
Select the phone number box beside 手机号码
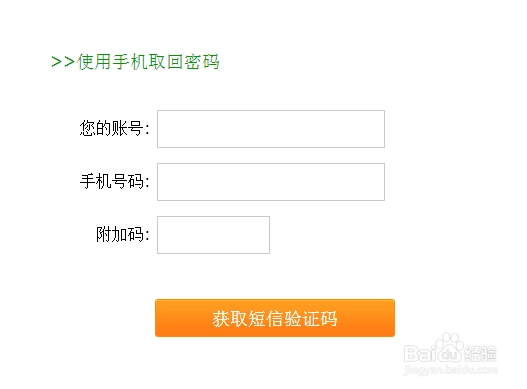[271, 182]
